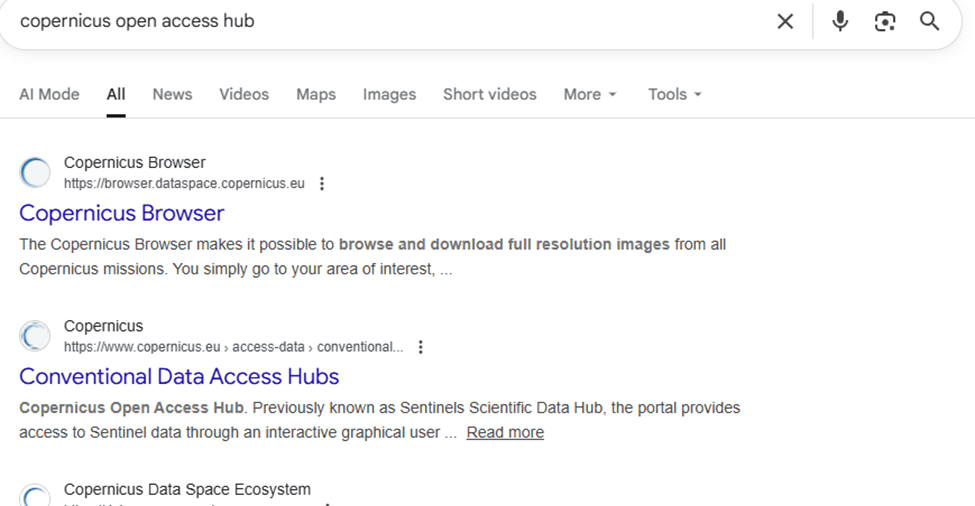Viewport: 975px width, 506px height.
Task: Clear the search query with X icon
Action: (x=785, y=21)
